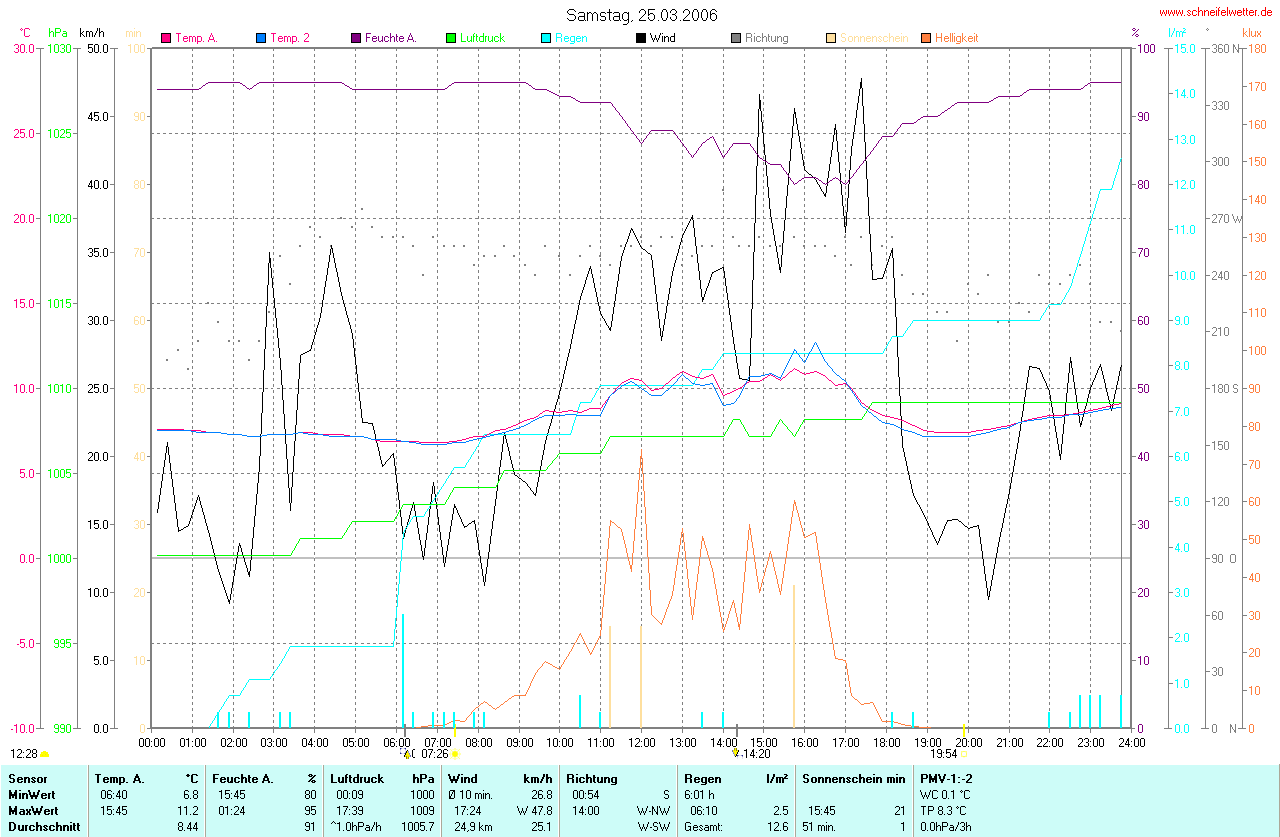Image resolution: width=1280 pixels, height=837 pixels.
Task: Click the 51 min. sunshine cell
Action: click(821, 827)
